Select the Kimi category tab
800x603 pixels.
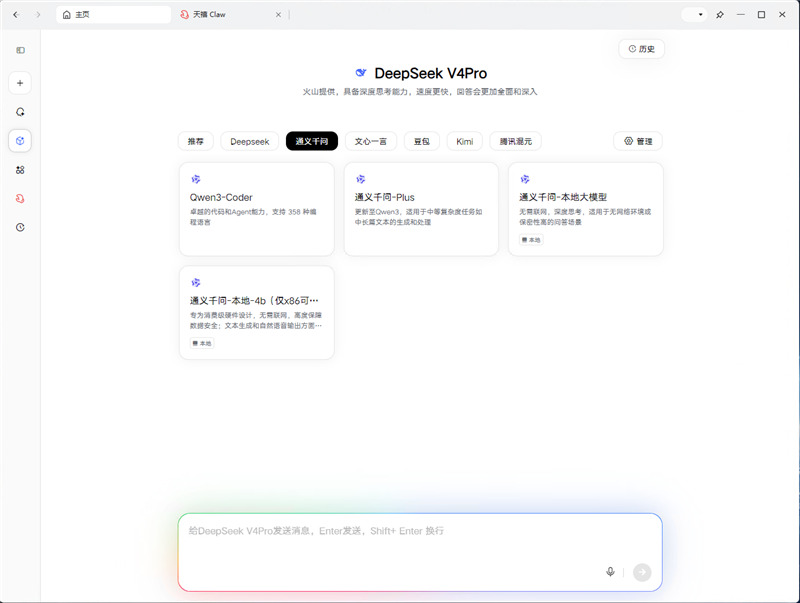pyautogui.click(x=464, y=141)
